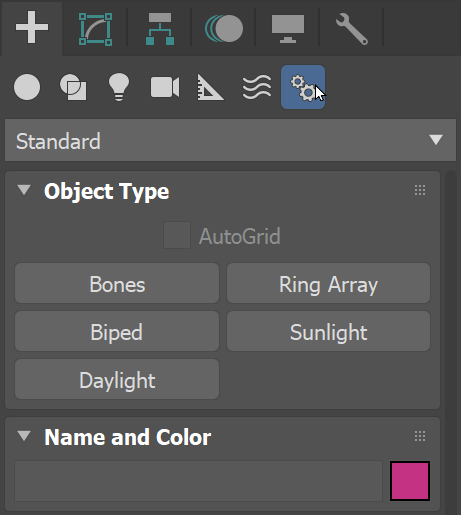This screenshot has width=461, height=515.
Task: Select the Space Warps wave icon
Action: pyautogui.click(x=257, y=87)
